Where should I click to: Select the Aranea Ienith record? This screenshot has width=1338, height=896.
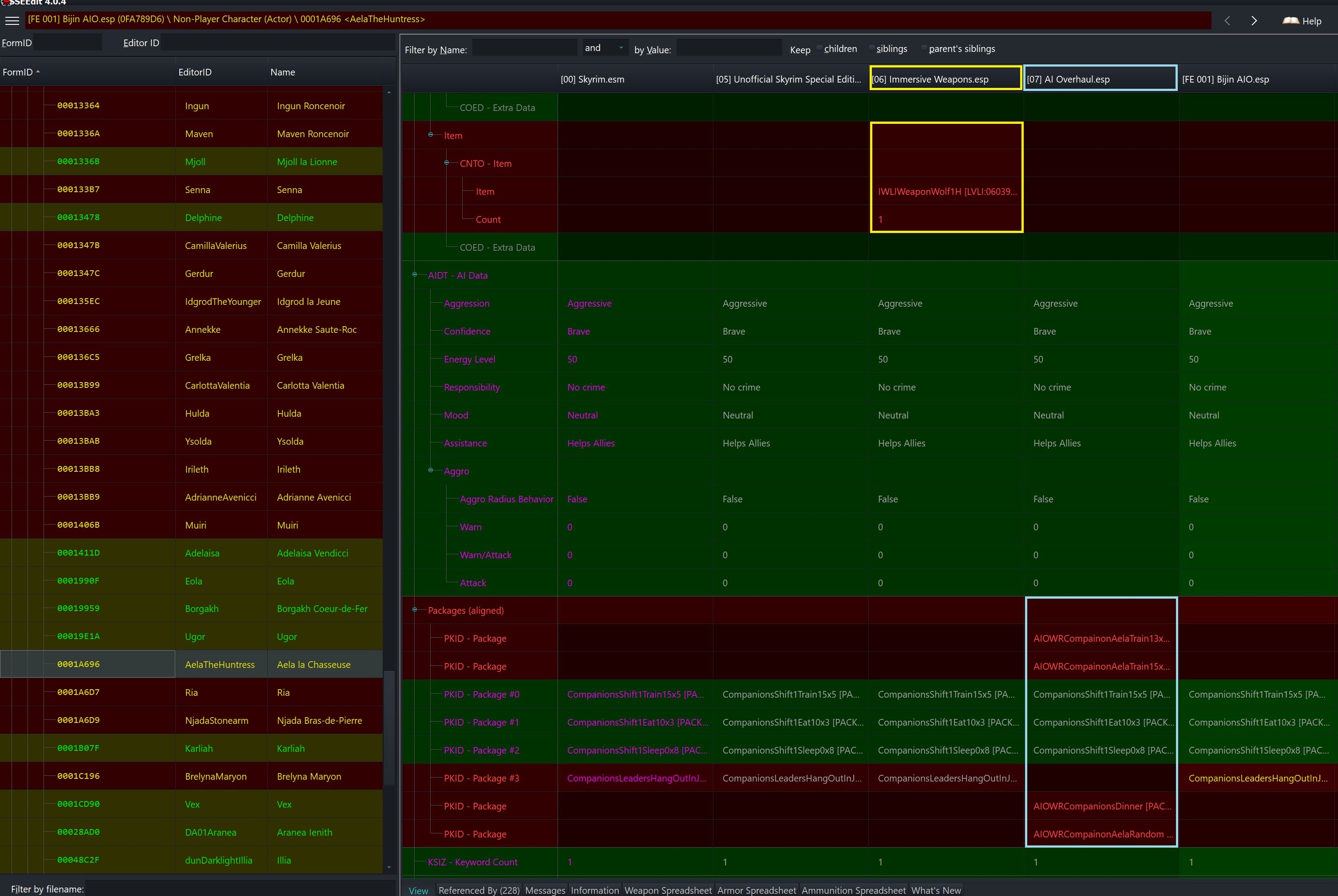point(191,833)
